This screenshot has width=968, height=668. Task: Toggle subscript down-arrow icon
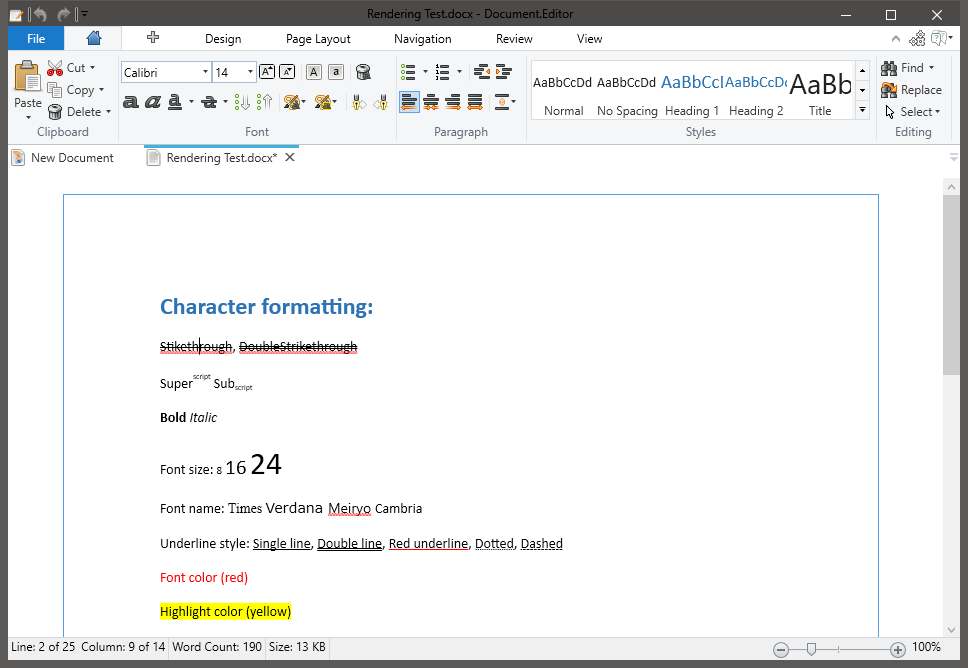pos(242,102)
